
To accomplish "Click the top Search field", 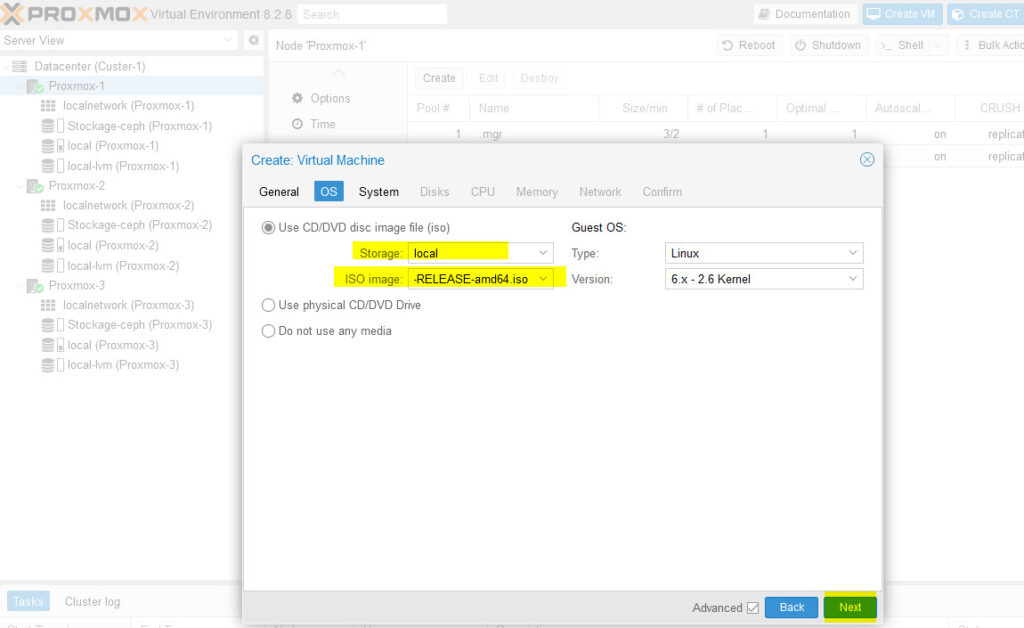I will (372, 14).
